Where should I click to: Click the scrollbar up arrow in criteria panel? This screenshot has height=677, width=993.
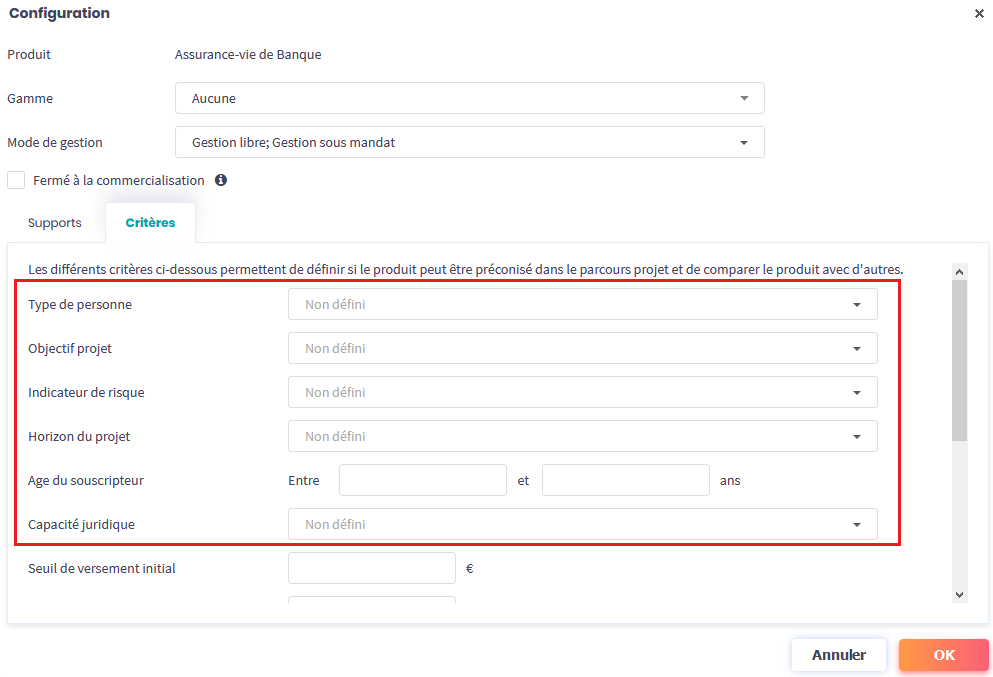(x=960, y=271)
